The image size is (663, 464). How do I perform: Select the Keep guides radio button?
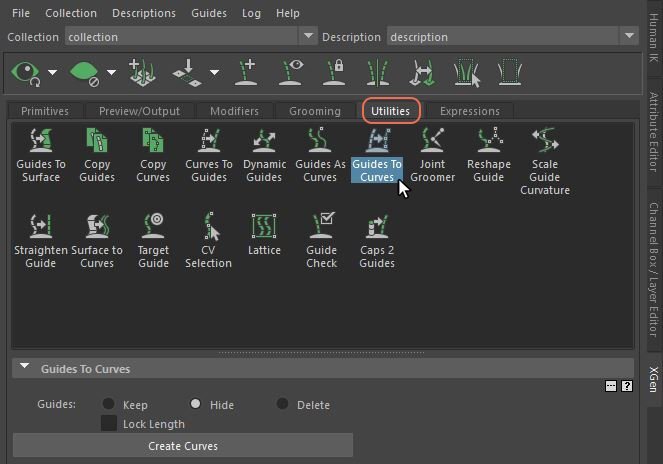click(x=108, y=404)
